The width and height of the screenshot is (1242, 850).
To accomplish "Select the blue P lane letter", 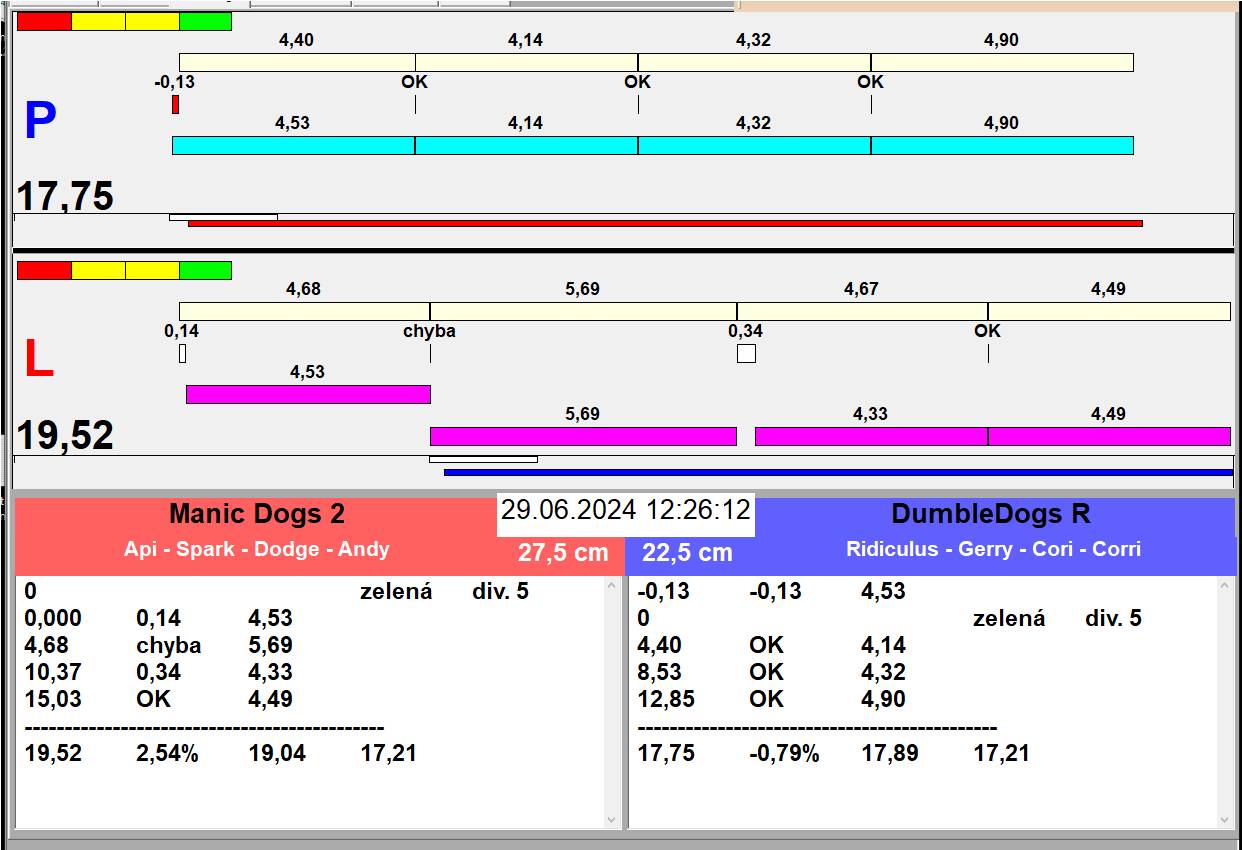I will 40,122.
